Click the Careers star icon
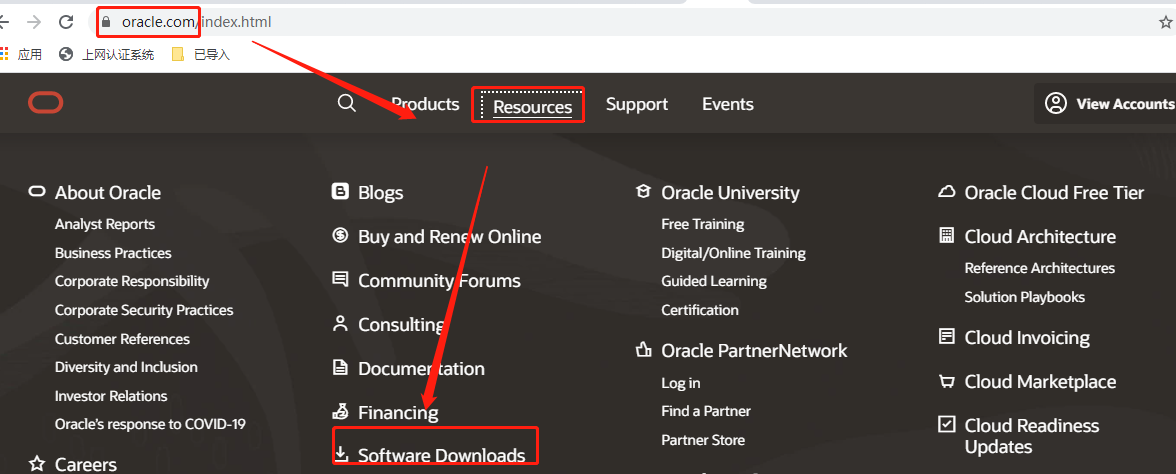Viewport: 1176px width, 474px height. click(x=37, y=464)
